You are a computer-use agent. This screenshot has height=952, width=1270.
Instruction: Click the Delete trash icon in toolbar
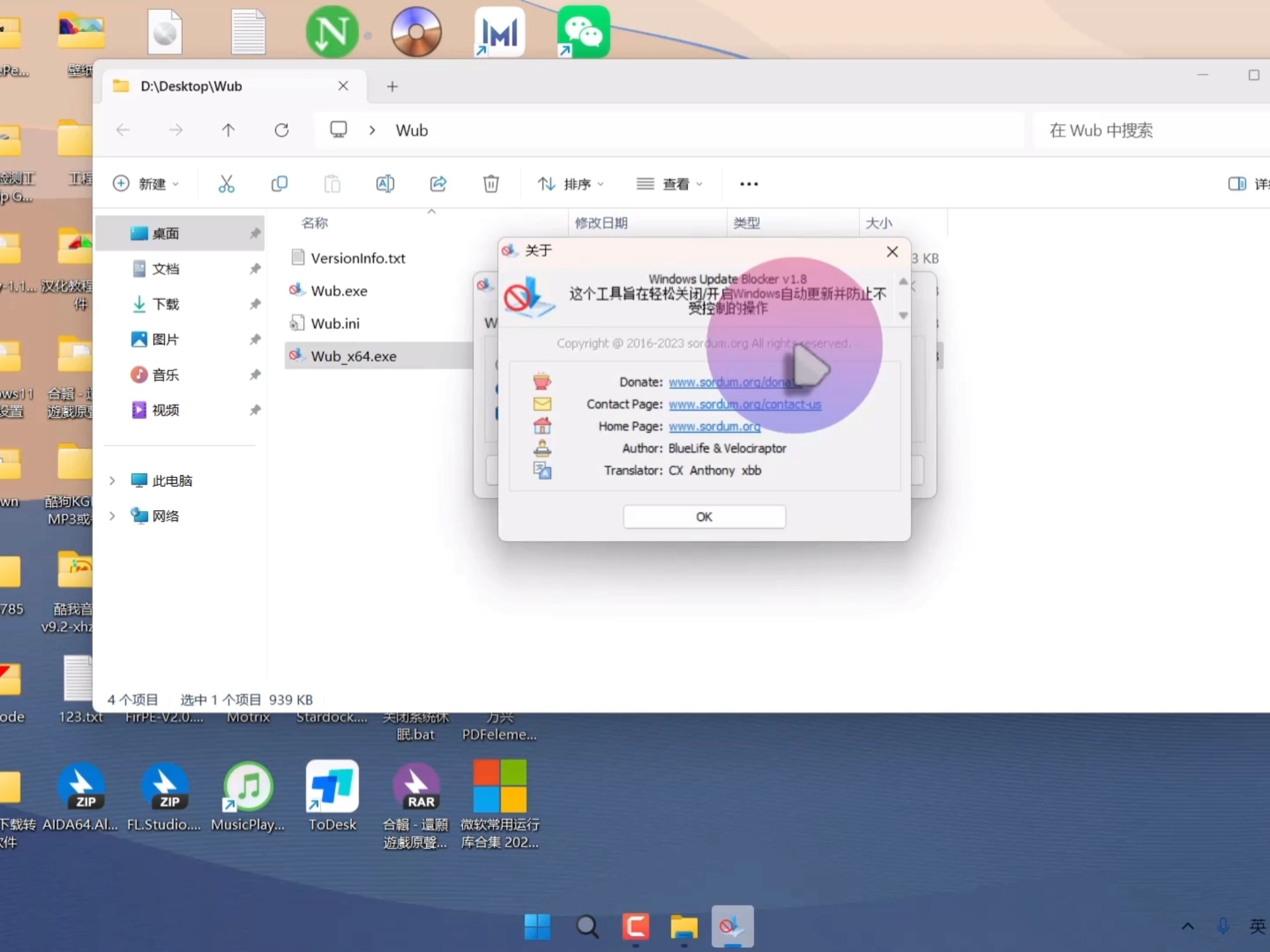(x=491, y=184)
